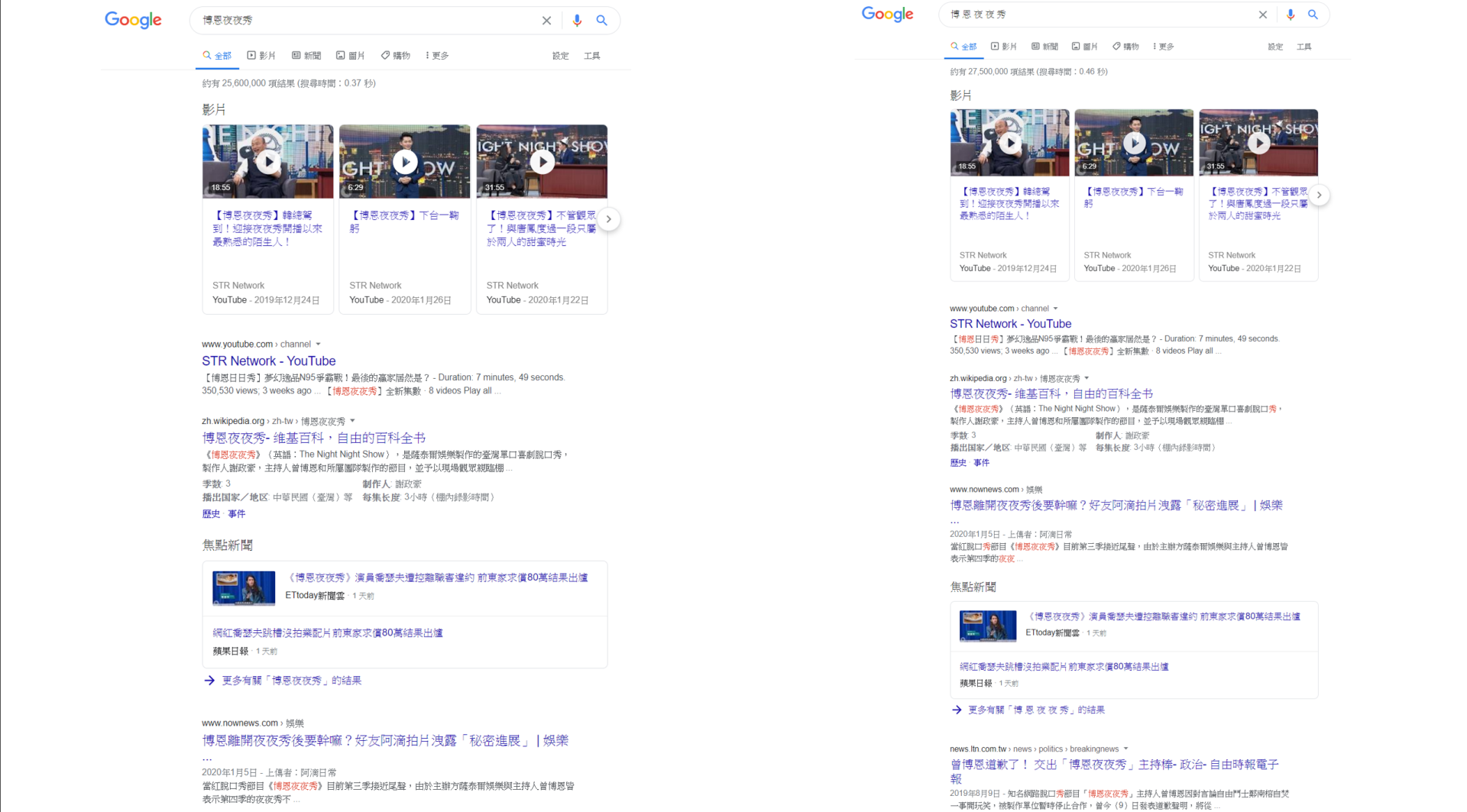
Task: Expand dropdown arrow beside right wikipedia URL
Action: tap(1086, 378)
